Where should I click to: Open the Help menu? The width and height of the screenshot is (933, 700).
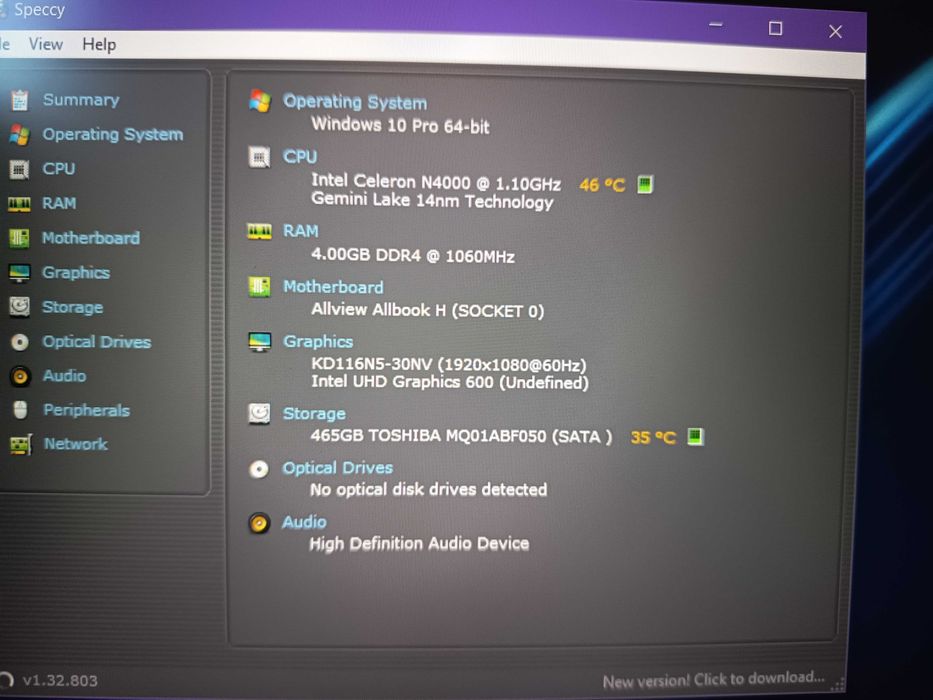click(99, 45)
